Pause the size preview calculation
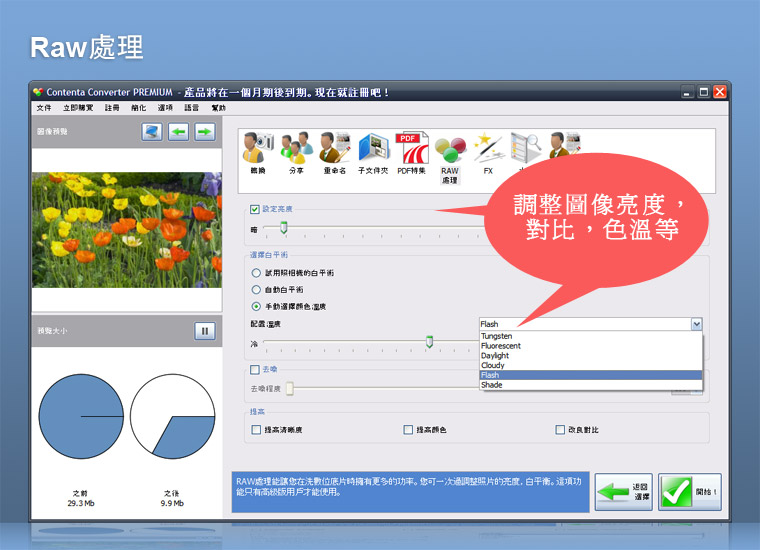This screenshot has height=550, width=760. (205, 331)
